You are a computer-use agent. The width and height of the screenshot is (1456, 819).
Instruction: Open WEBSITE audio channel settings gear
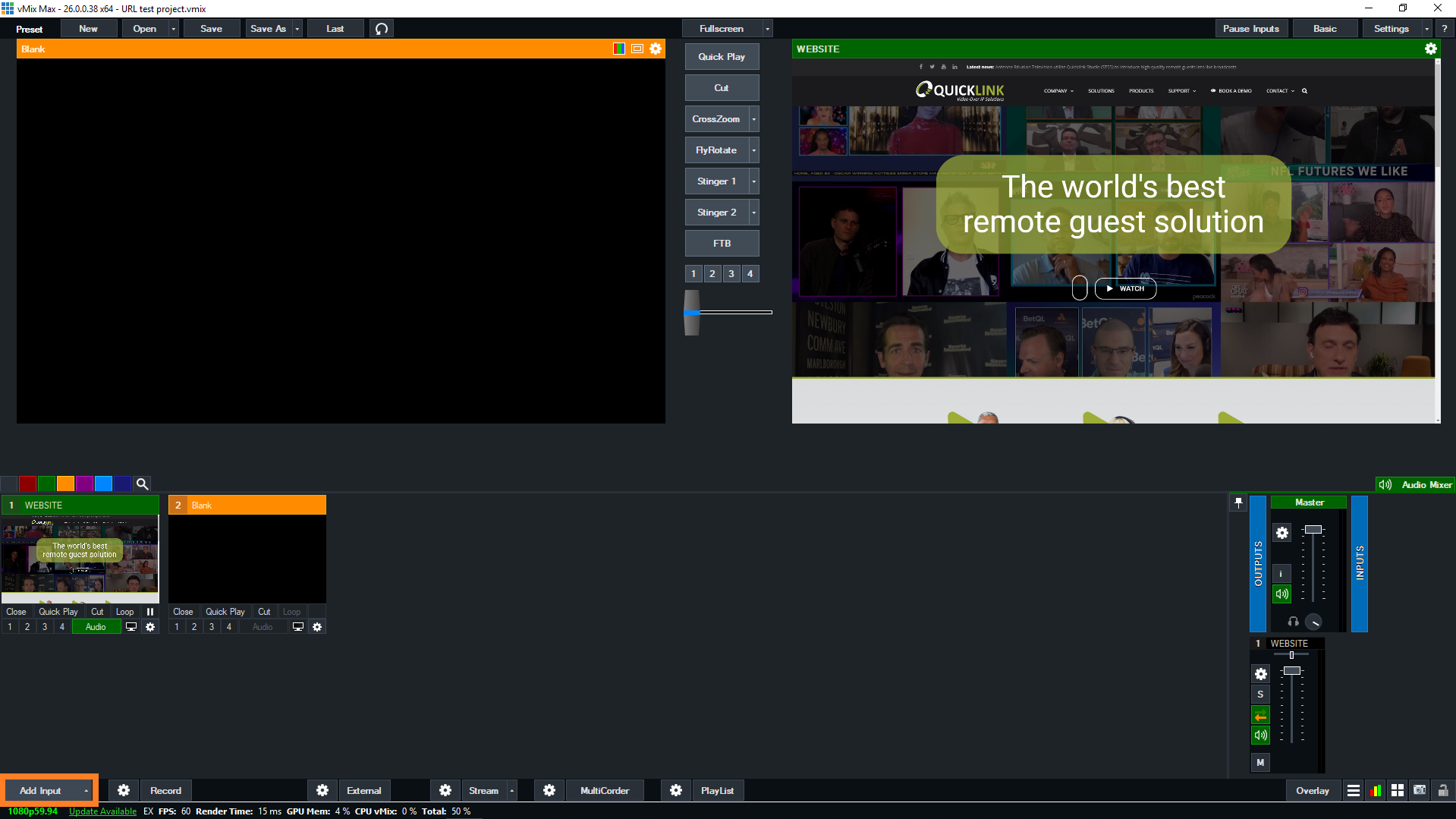pos(1260,674)
